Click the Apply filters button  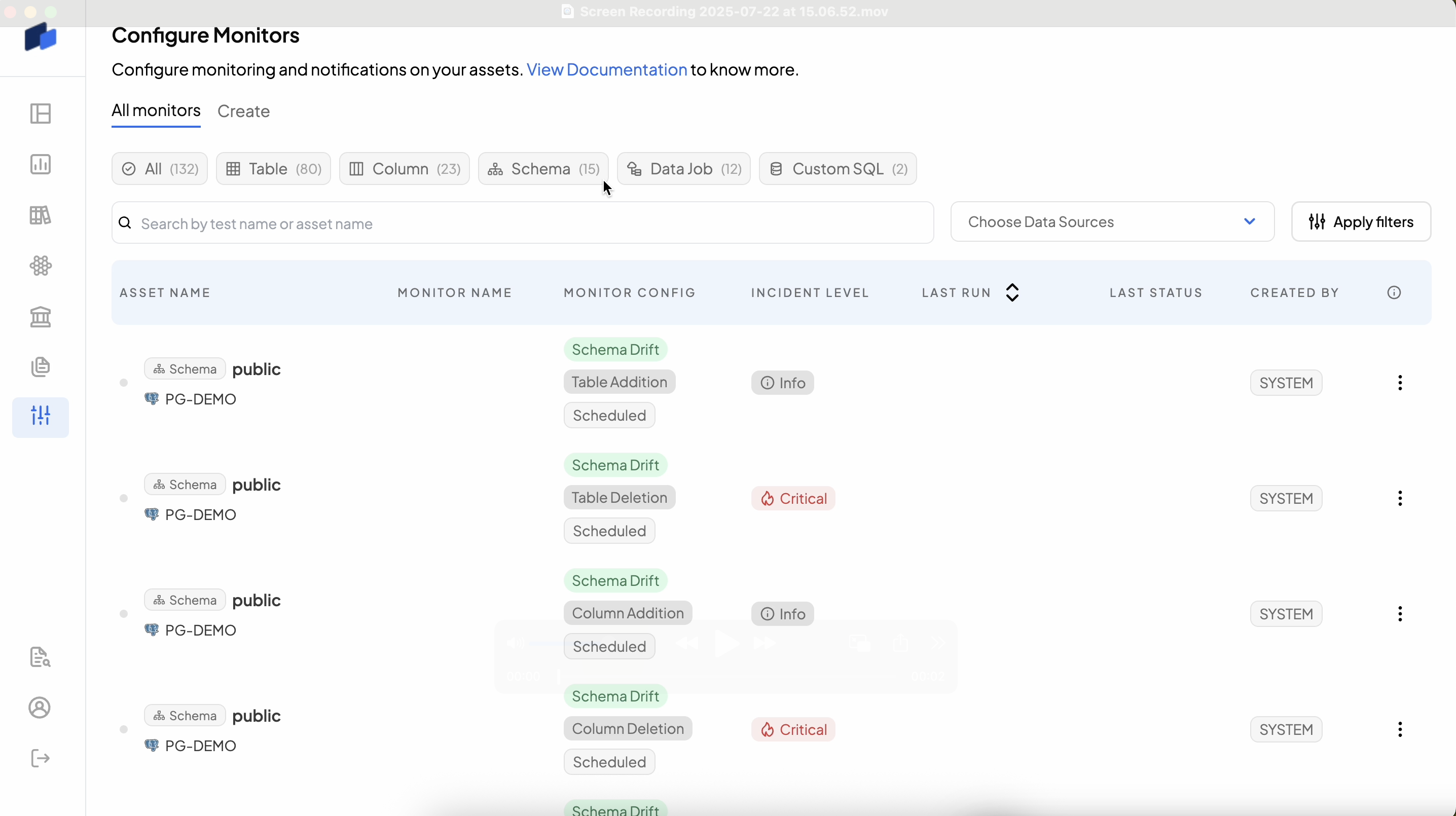1361,222
